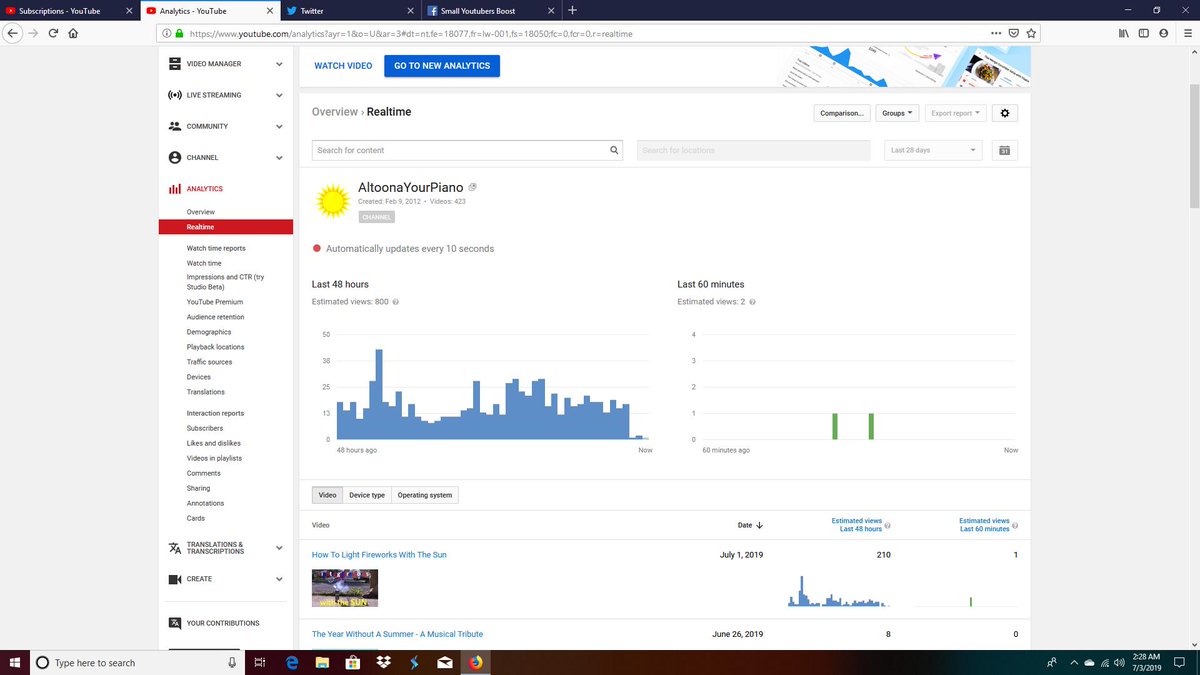This screenshot has height=675, width=1200.
Task: Expand the Video Manager section
Action: (280, 64)
